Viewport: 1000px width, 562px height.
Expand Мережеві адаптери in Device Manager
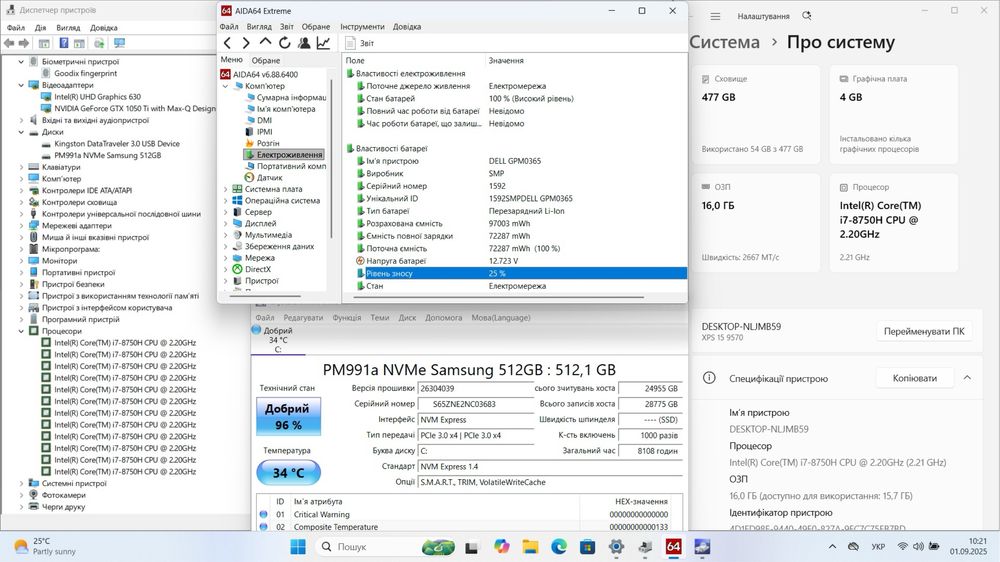click(21, 226)
